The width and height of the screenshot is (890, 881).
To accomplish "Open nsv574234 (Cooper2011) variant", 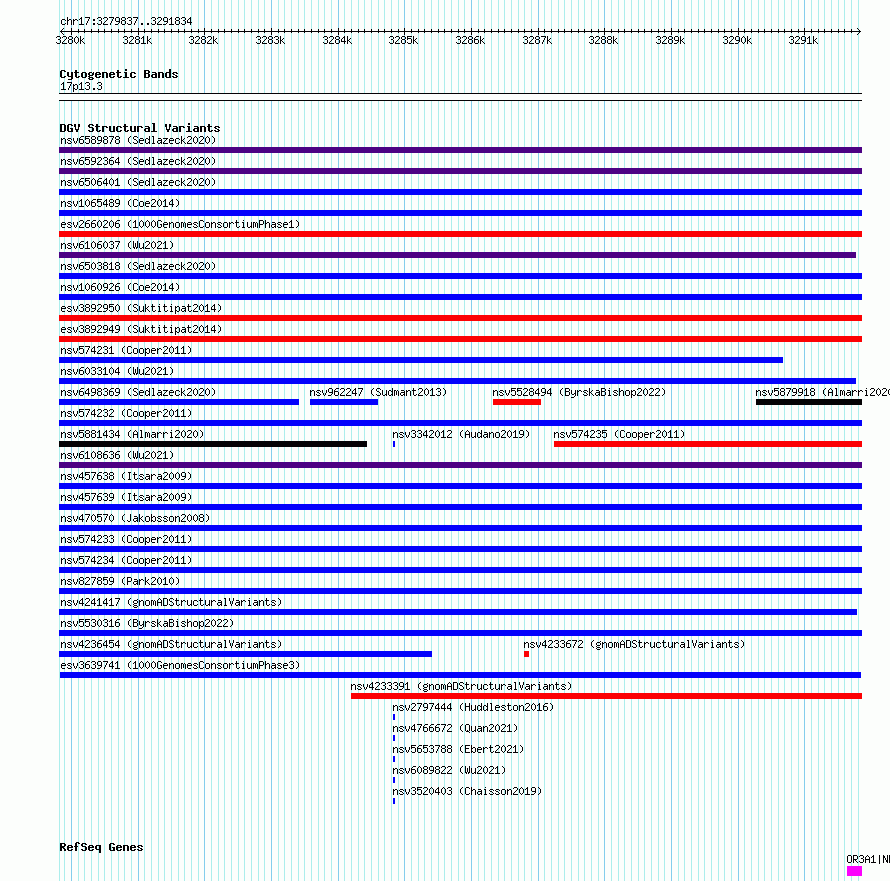I will [126, 560].
